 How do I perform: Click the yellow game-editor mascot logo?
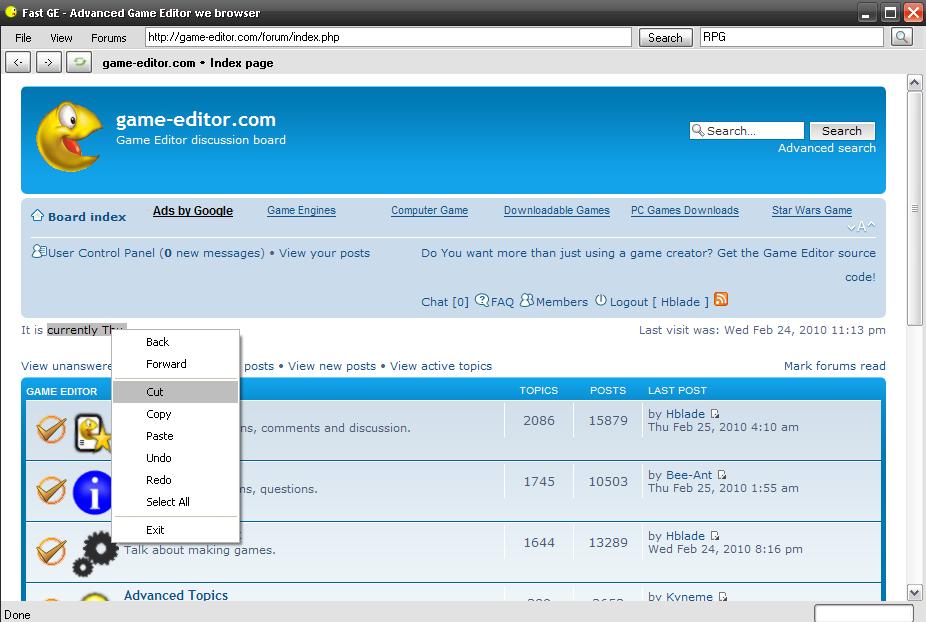click(69, 136)
